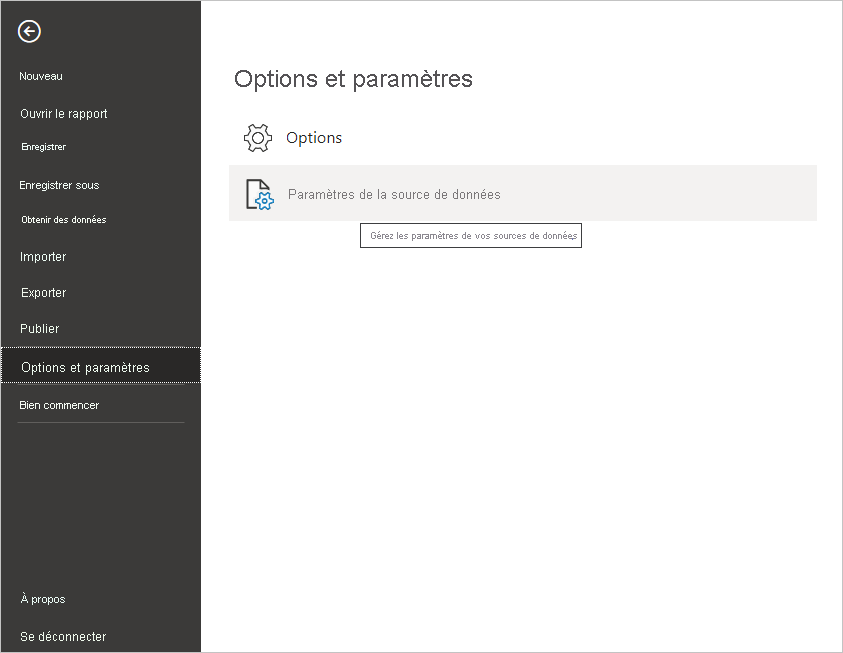Open Paramètres de la source de données

[x=393, y=195]
